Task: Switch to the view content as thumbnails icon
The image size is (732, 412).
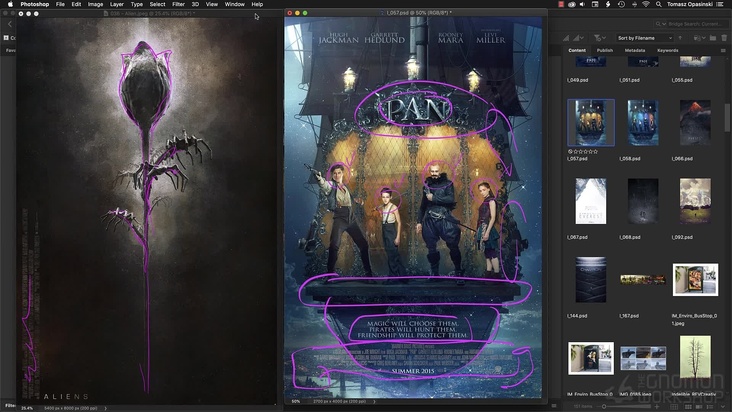Action: point(688,407)
